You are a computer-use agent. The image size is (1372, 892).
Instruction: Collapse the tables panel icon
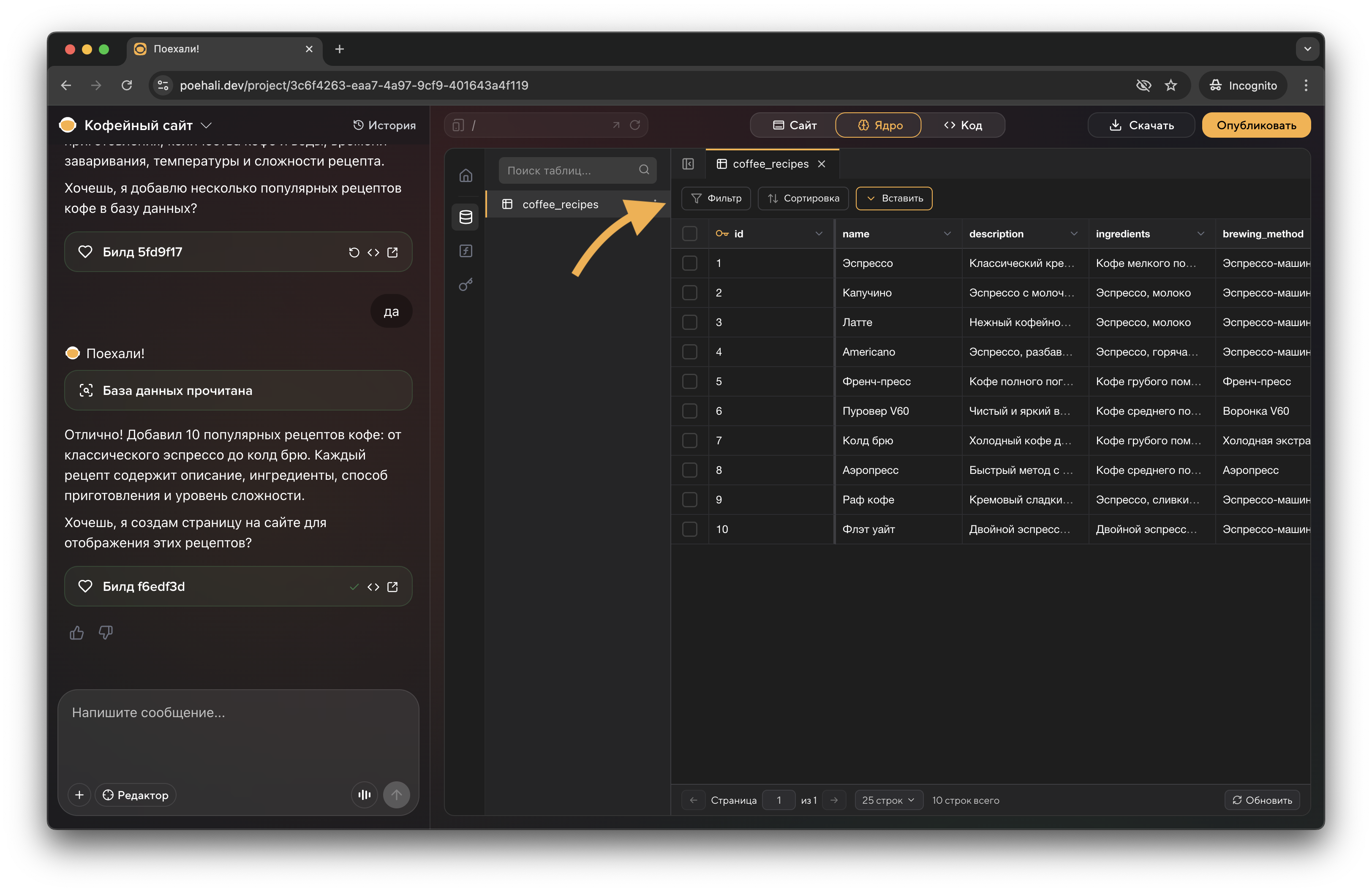coord(688,164)
